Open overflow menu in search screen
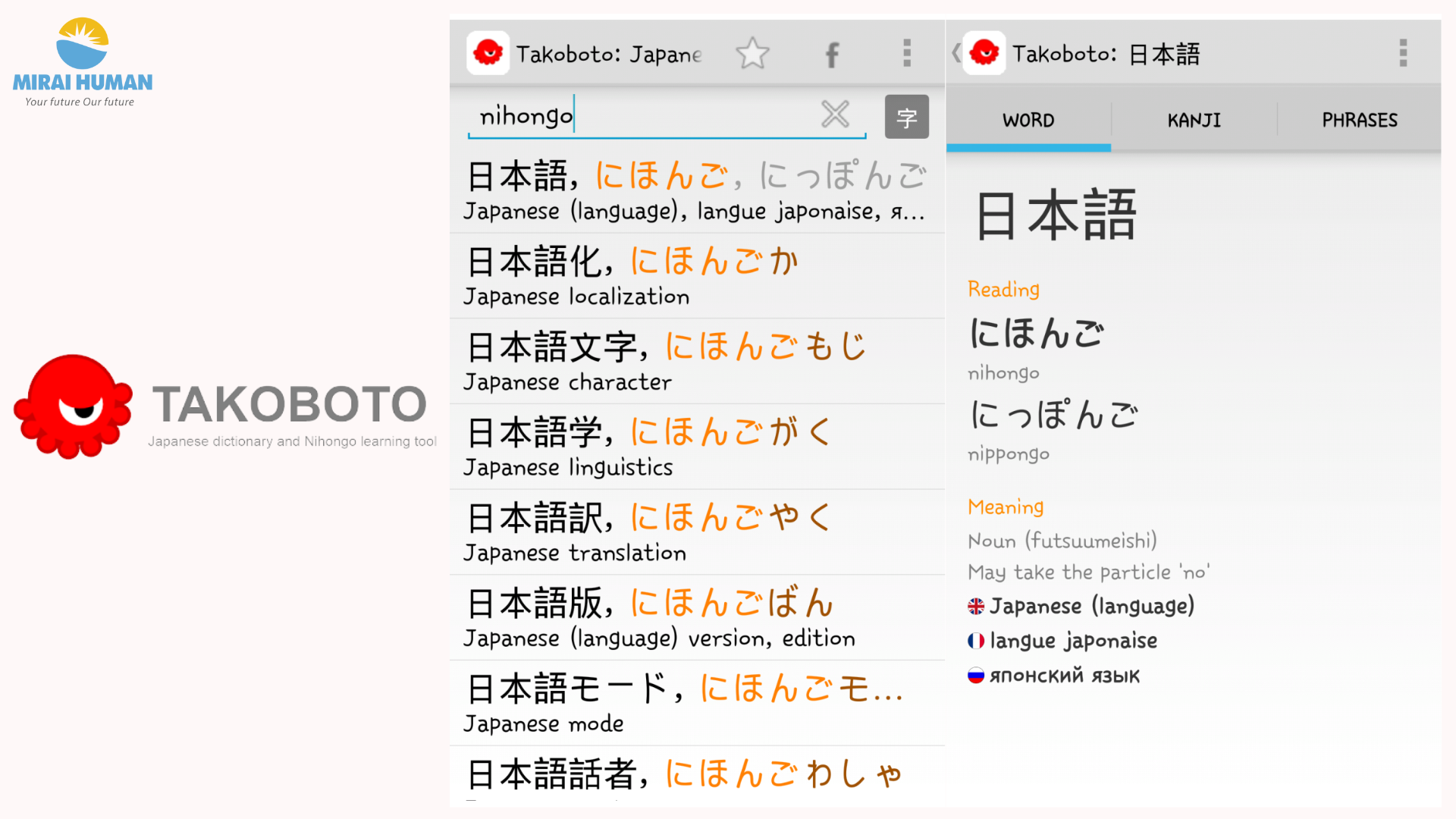 (907, 54)
